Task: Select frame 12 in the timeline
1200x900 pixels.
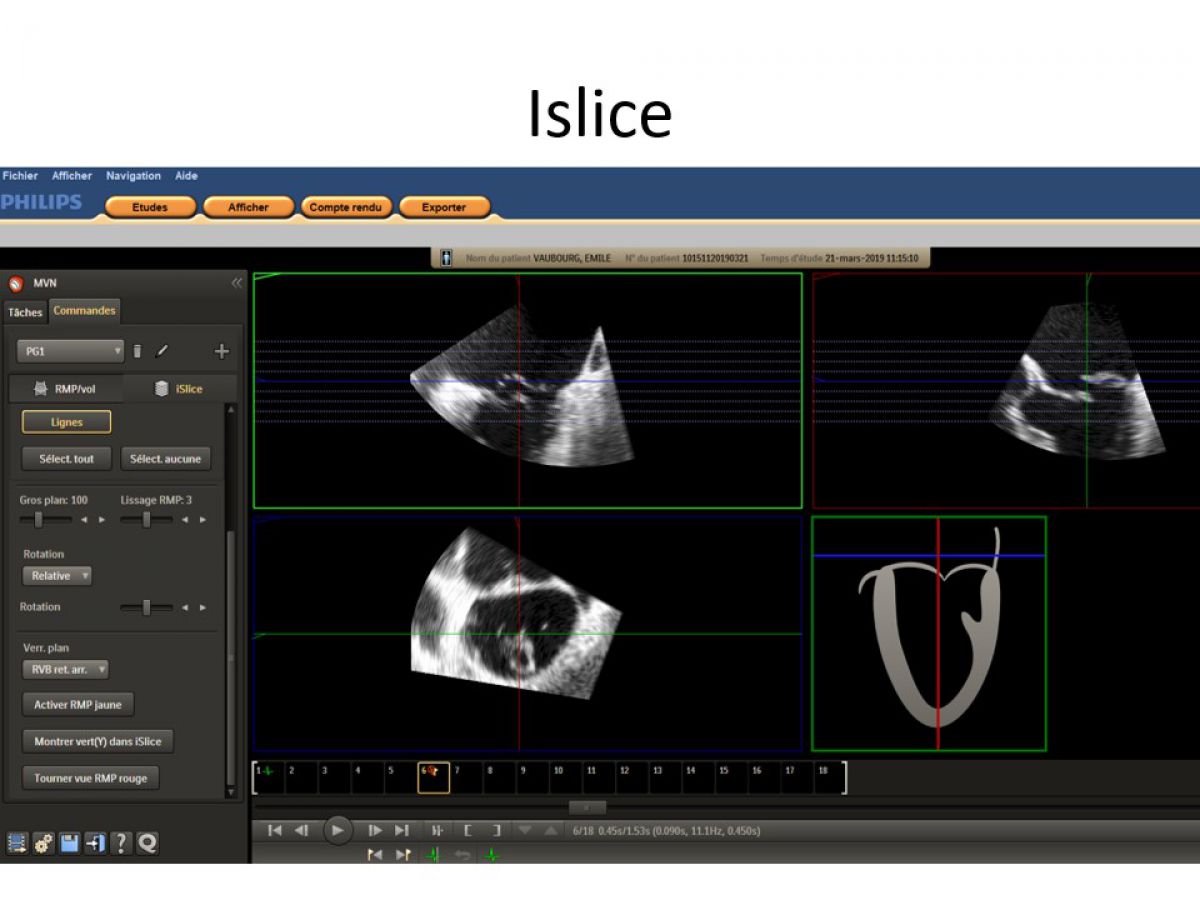Action: click(633, 777)
